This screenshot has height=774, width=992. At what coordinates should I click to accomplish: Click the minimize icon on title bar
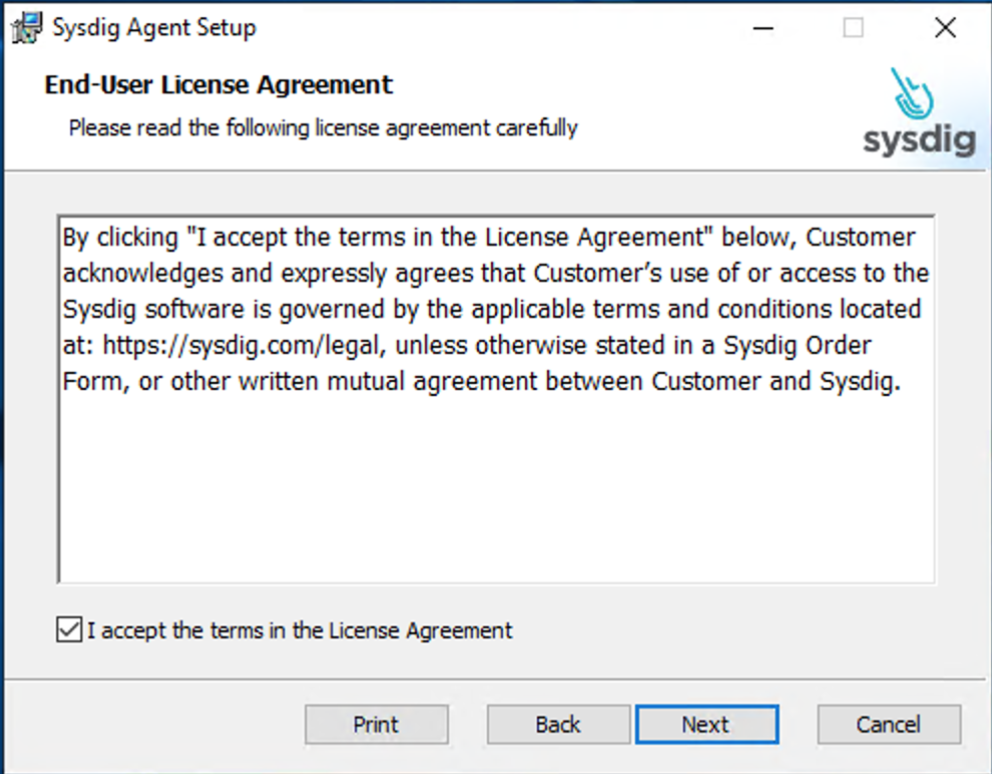pyautogui.click(x=763, y=27)
